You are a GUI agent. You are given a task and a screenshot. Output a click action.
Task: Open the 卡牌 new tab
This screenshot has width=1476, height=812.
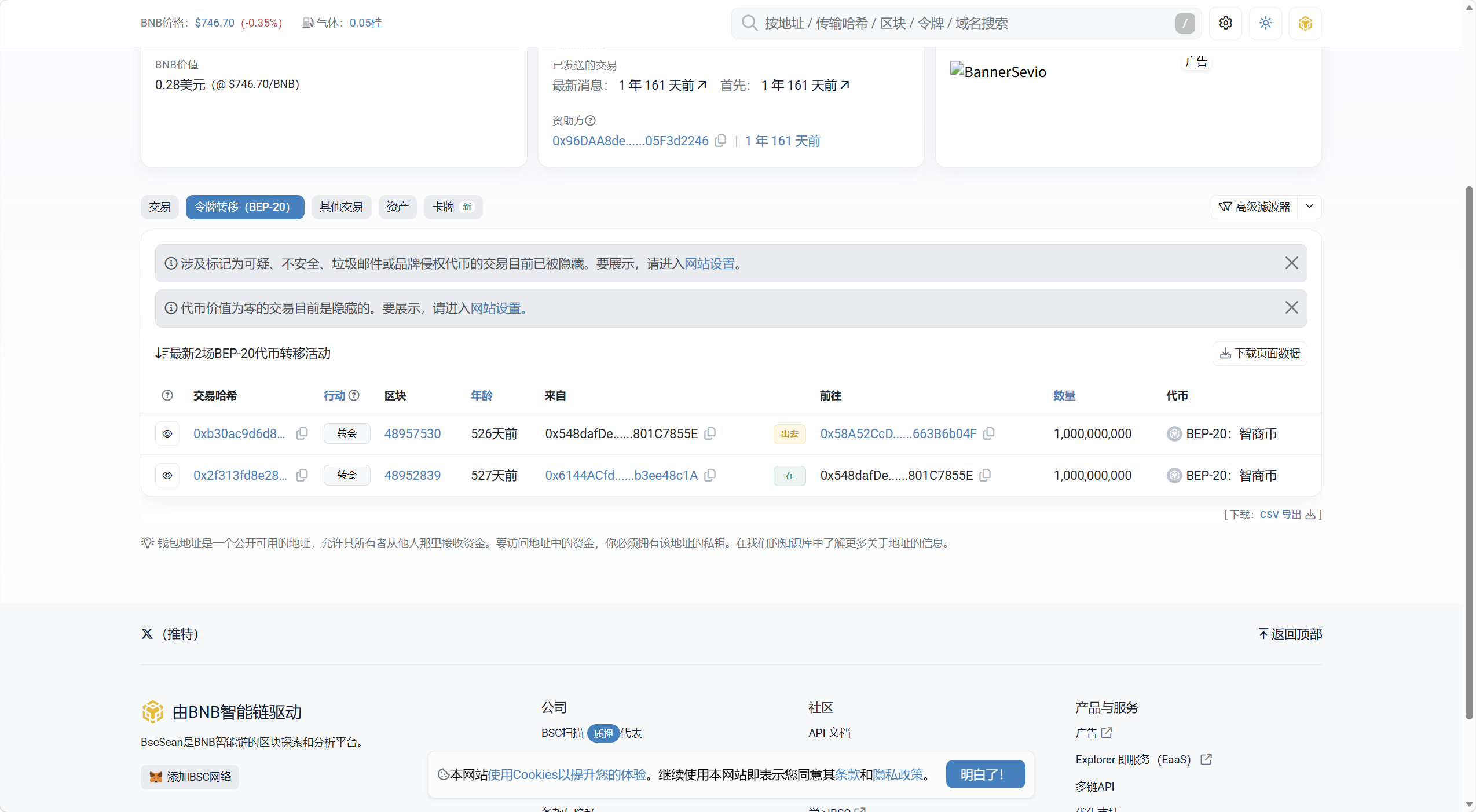(x=453, y=207)
